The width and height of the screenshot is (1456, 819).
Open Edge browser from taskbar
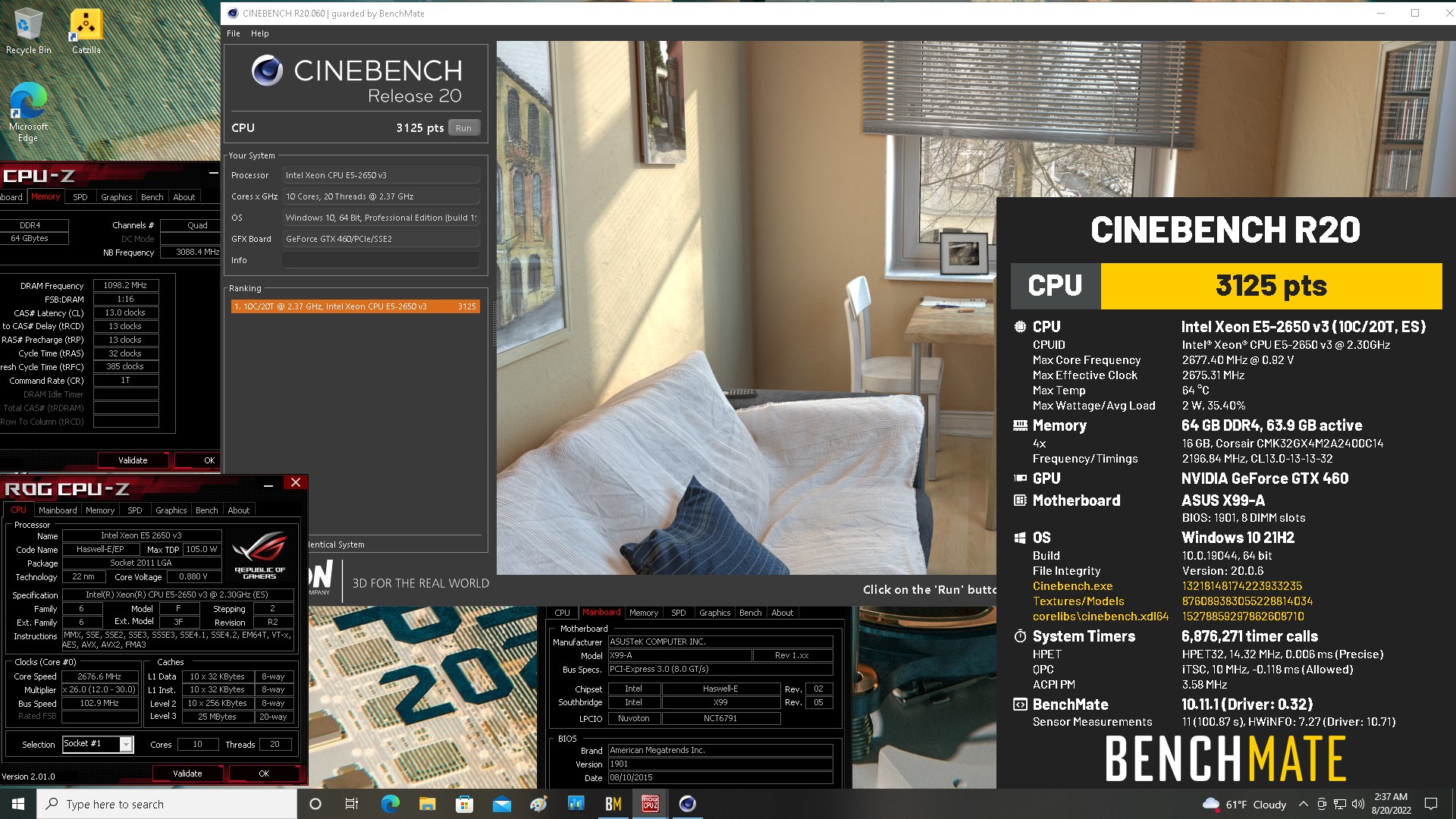(x=390, y=804)
